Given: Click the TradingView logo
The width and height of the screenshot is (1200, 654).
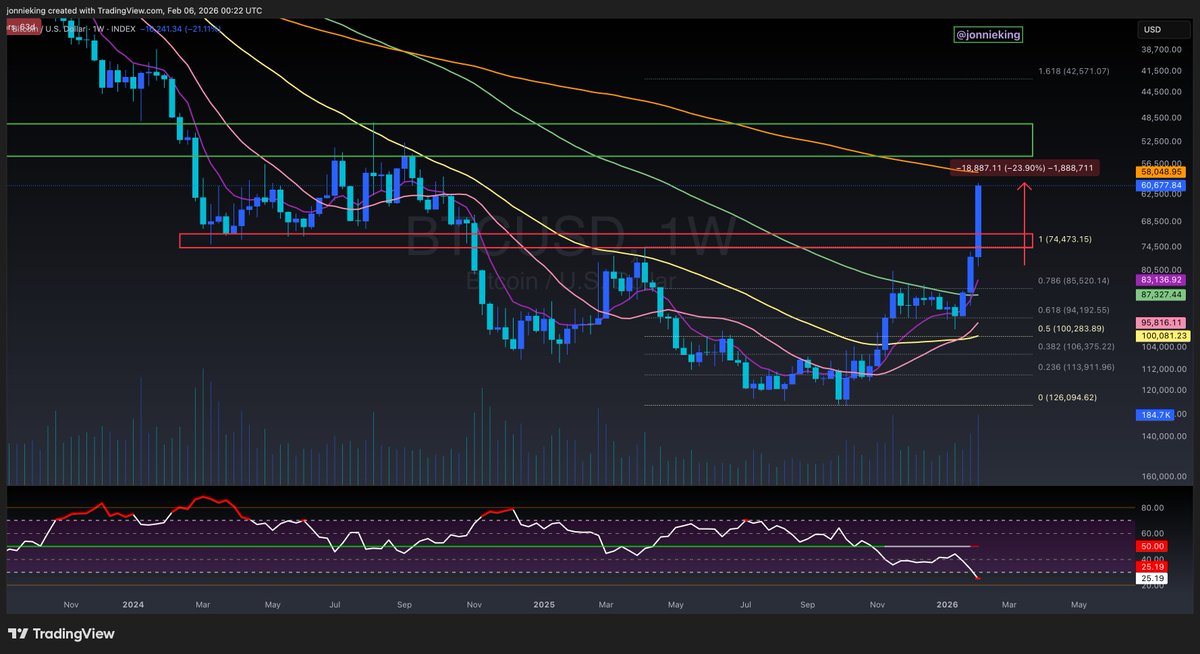Looking at the screenshot, I should 61,634.
